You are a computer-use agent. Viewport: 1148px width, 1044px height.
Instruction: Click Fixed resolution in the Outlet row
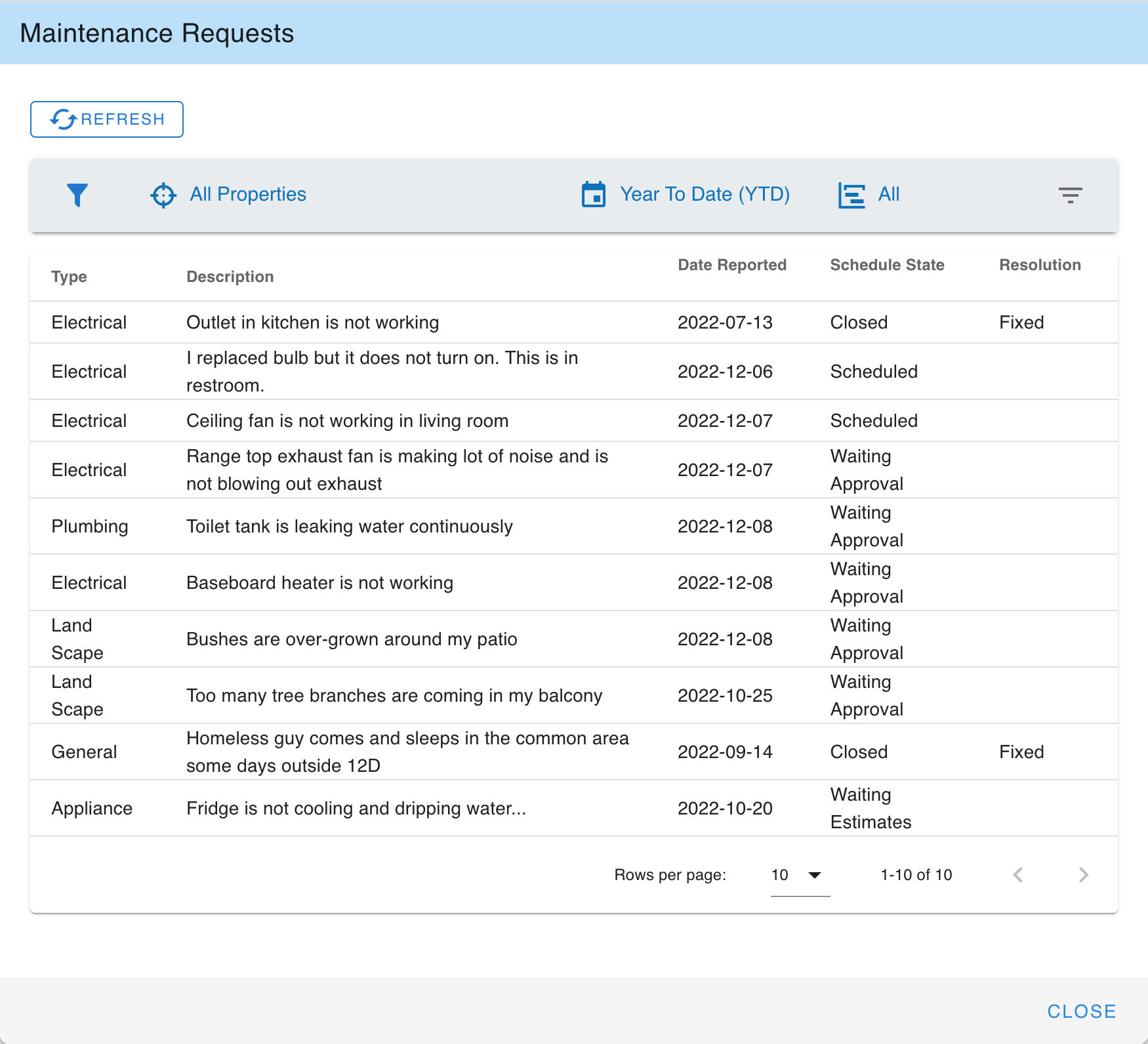[x=1021, y=323]
